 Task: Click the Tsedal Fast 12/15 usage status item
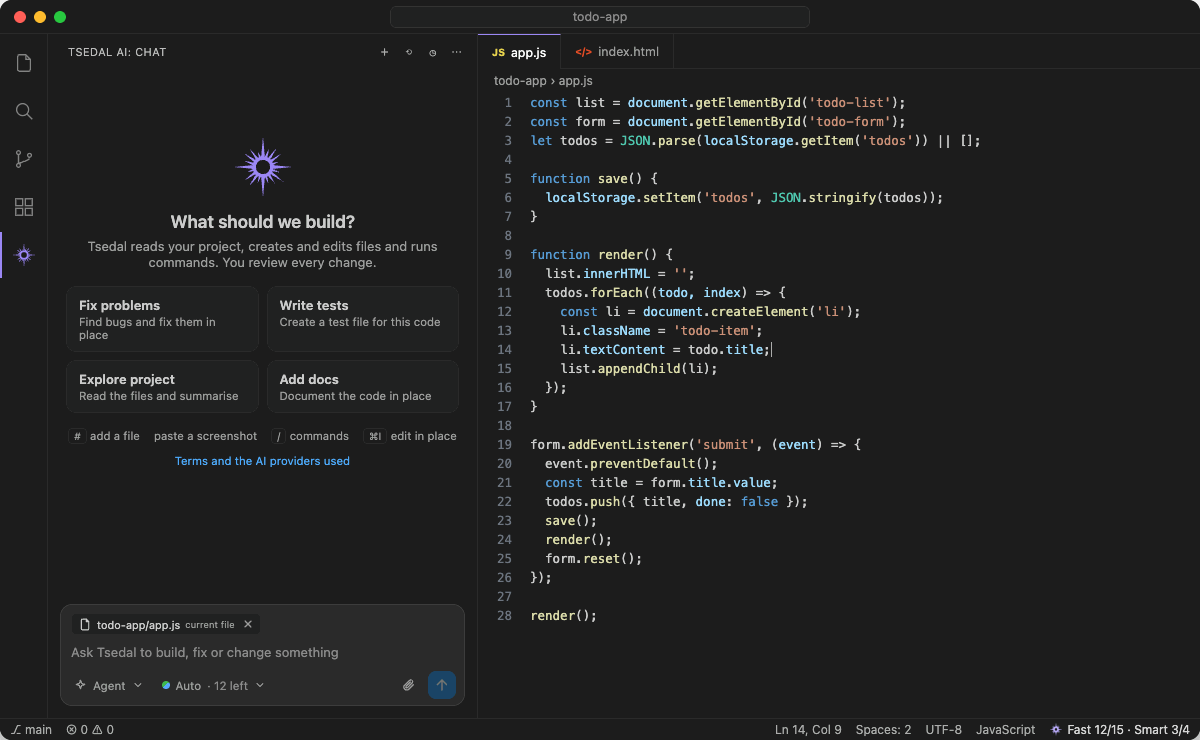(1119, 730)
